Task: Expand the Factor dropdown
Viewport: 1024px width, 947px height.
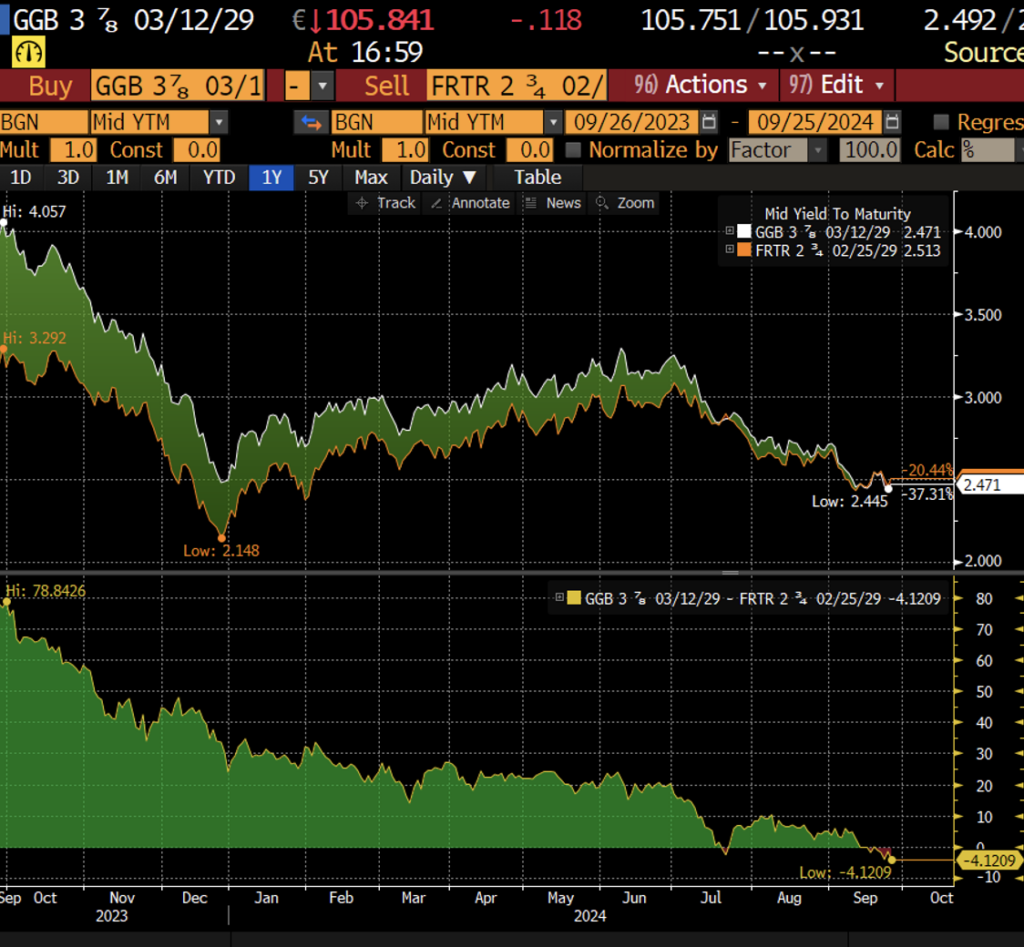Action: point(817,150)
